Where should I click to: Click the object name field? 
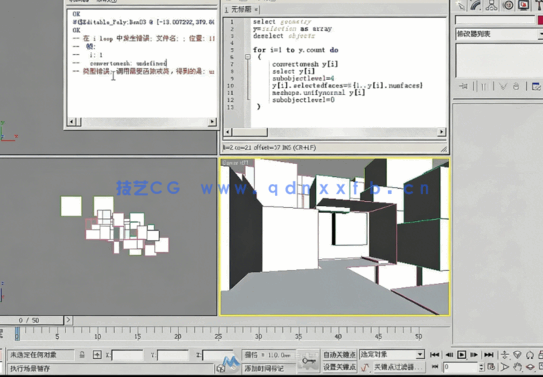click(495, 20)
